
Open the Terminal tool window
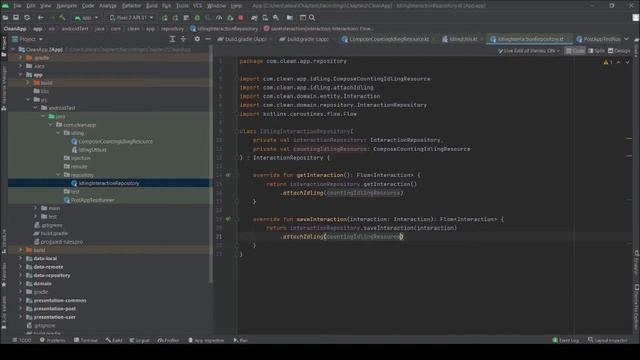click(86, 340)
